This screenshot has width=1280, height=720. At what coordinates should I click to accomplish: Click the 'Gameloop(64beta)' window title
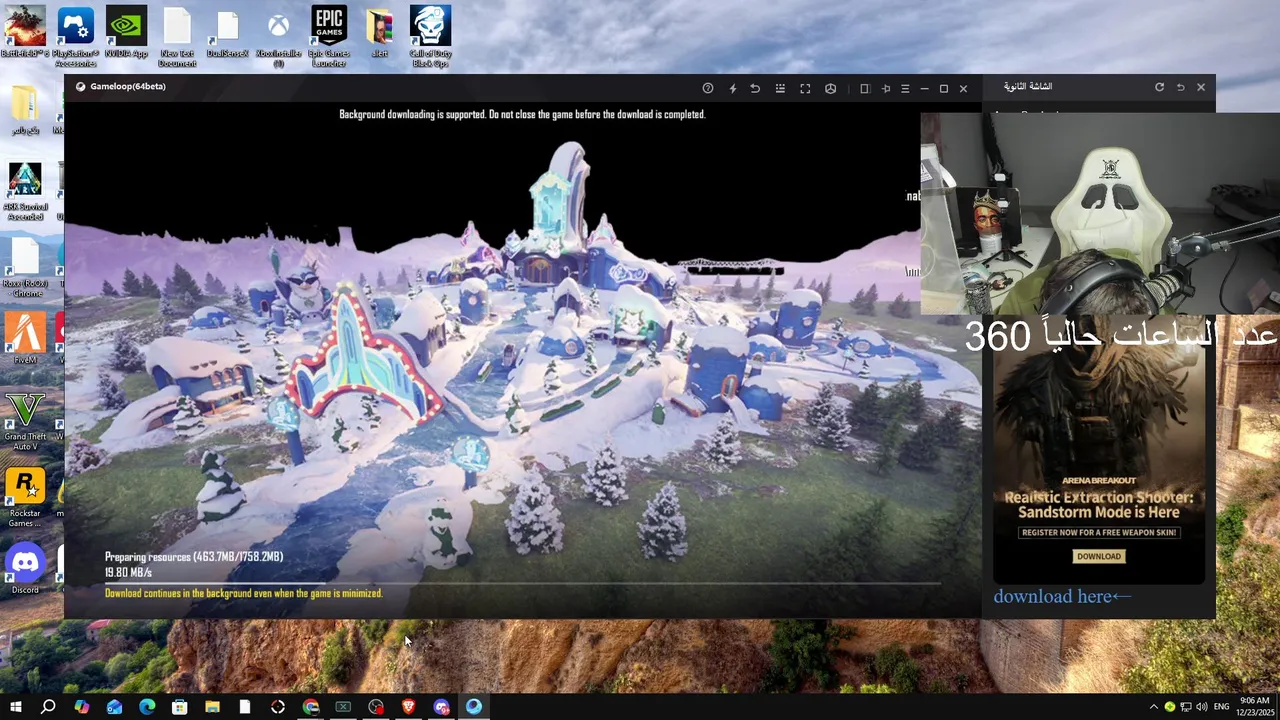(x=128, y=86)
